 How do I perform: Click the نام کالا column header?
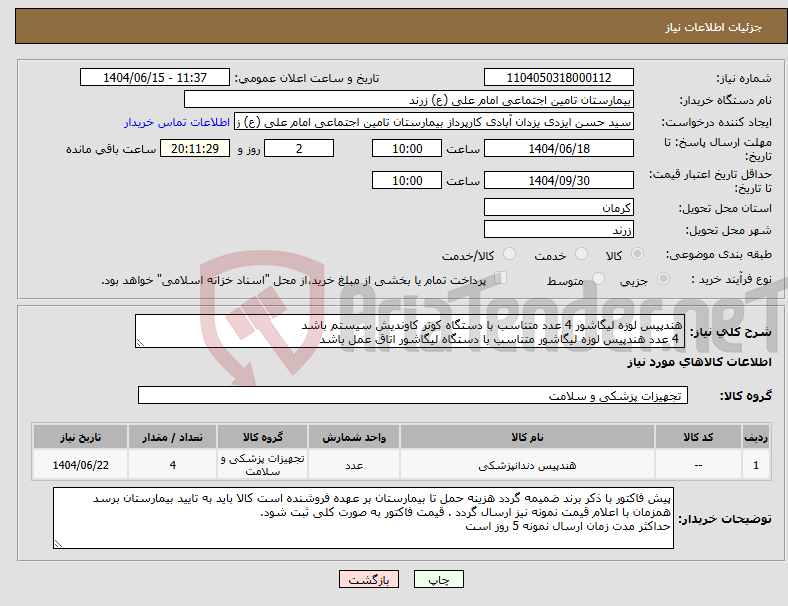point(527,437)
